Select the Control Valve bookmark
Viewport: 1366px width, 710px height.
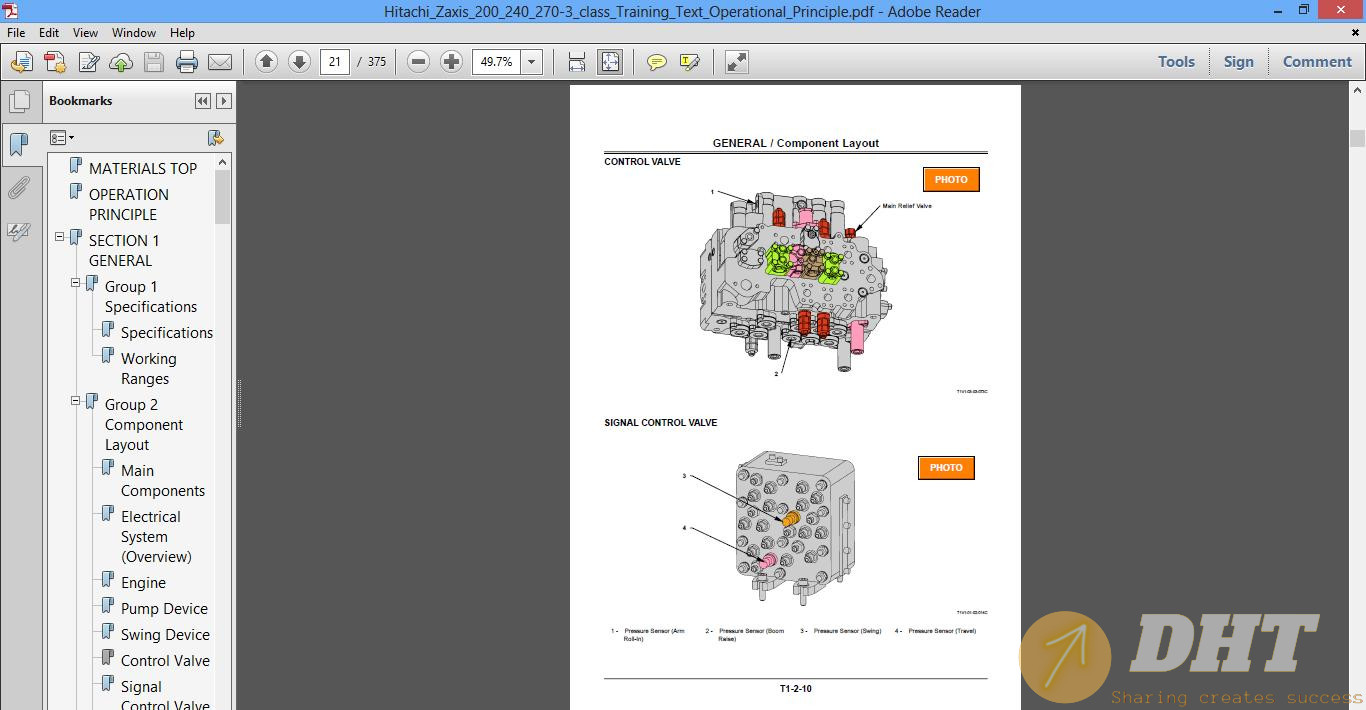165,661
